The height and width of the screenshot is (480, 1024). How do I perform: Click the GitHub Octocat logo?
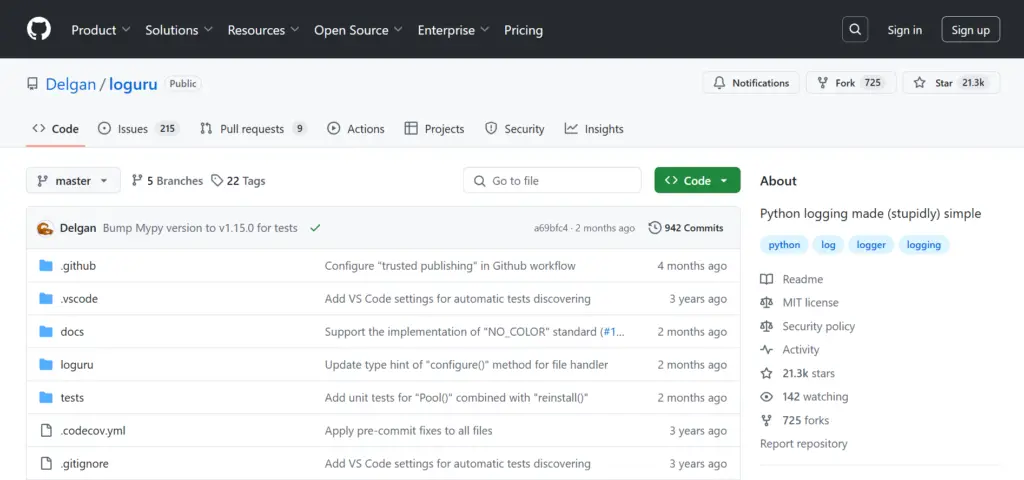39,29
